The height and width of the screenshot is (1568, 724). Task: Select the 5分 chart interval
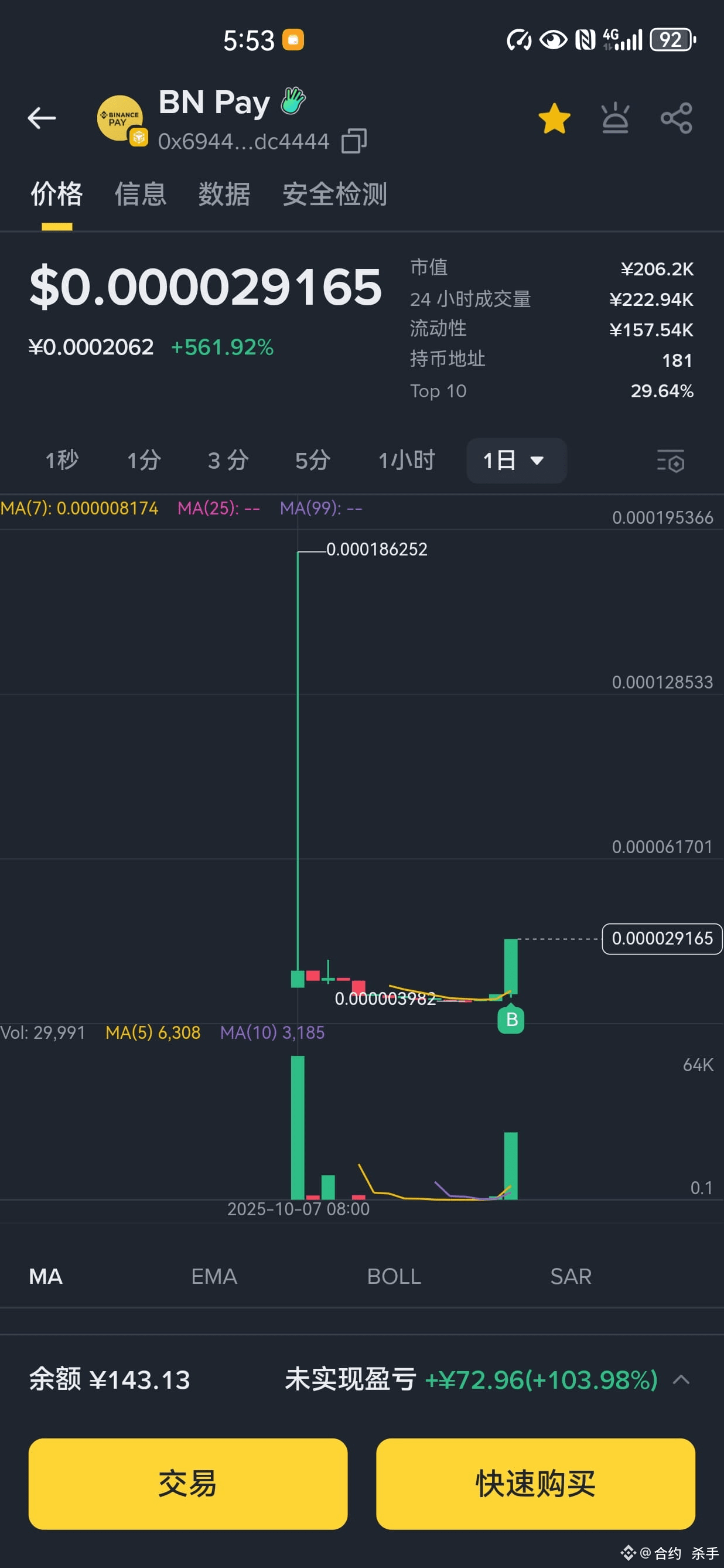pos(313,460)
